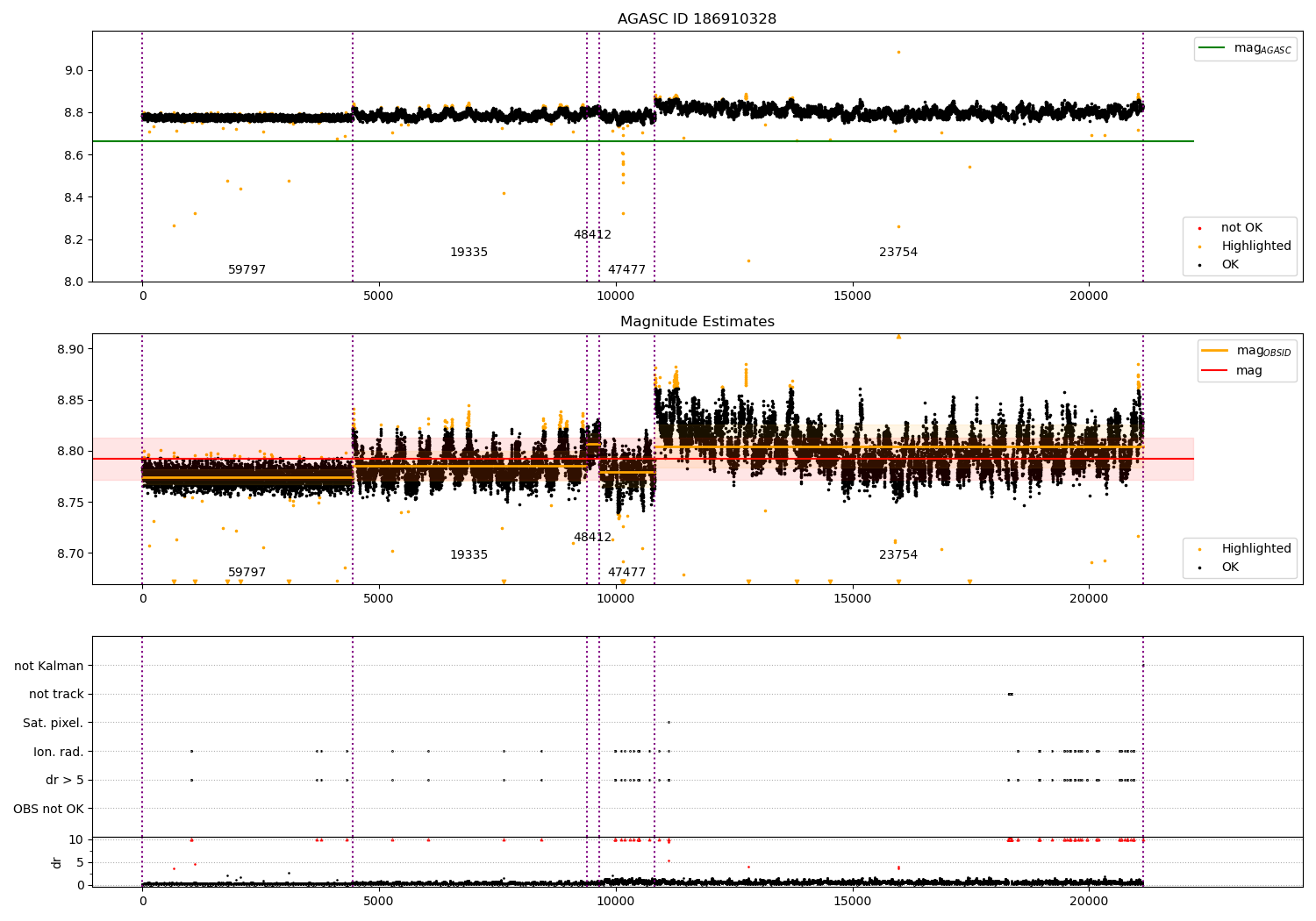Select the 'Ion. rad.' axis label
Viewport: 1316px width, 921px height.
[59, 752]
